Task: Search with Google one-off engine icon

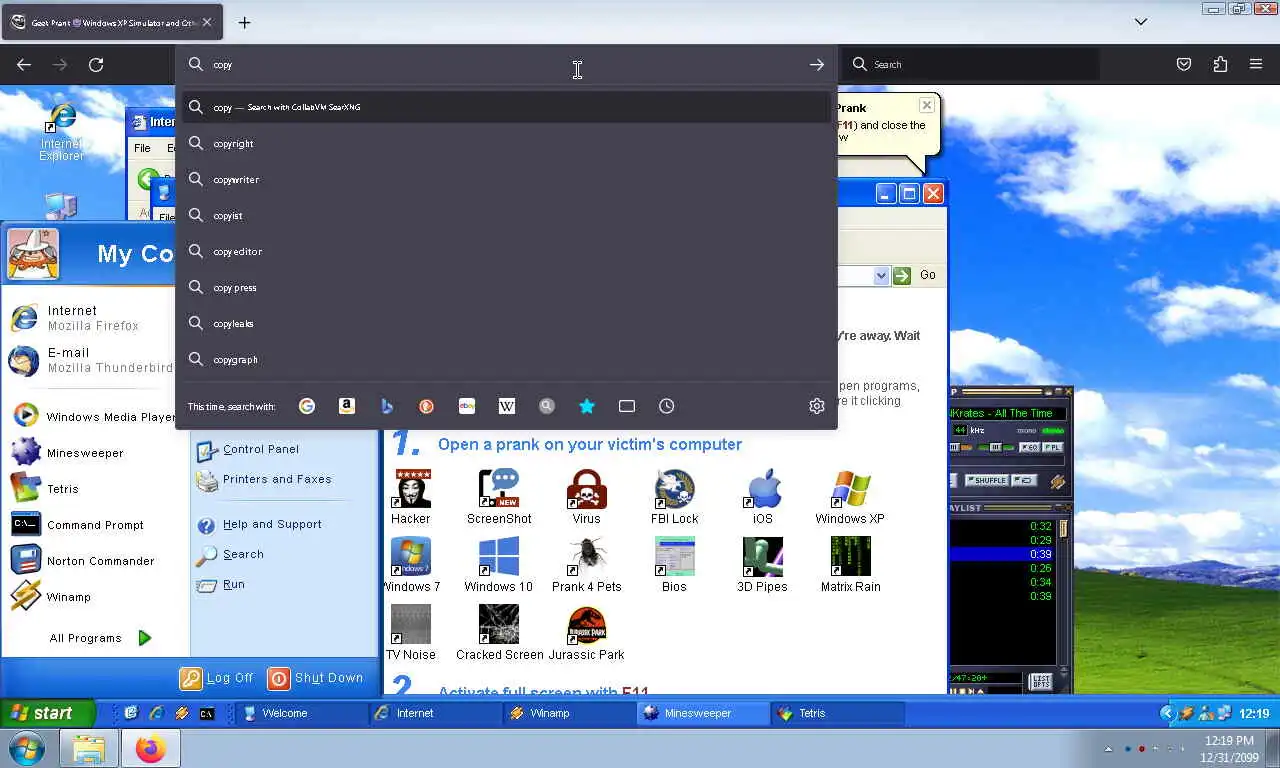Action: 307,406
